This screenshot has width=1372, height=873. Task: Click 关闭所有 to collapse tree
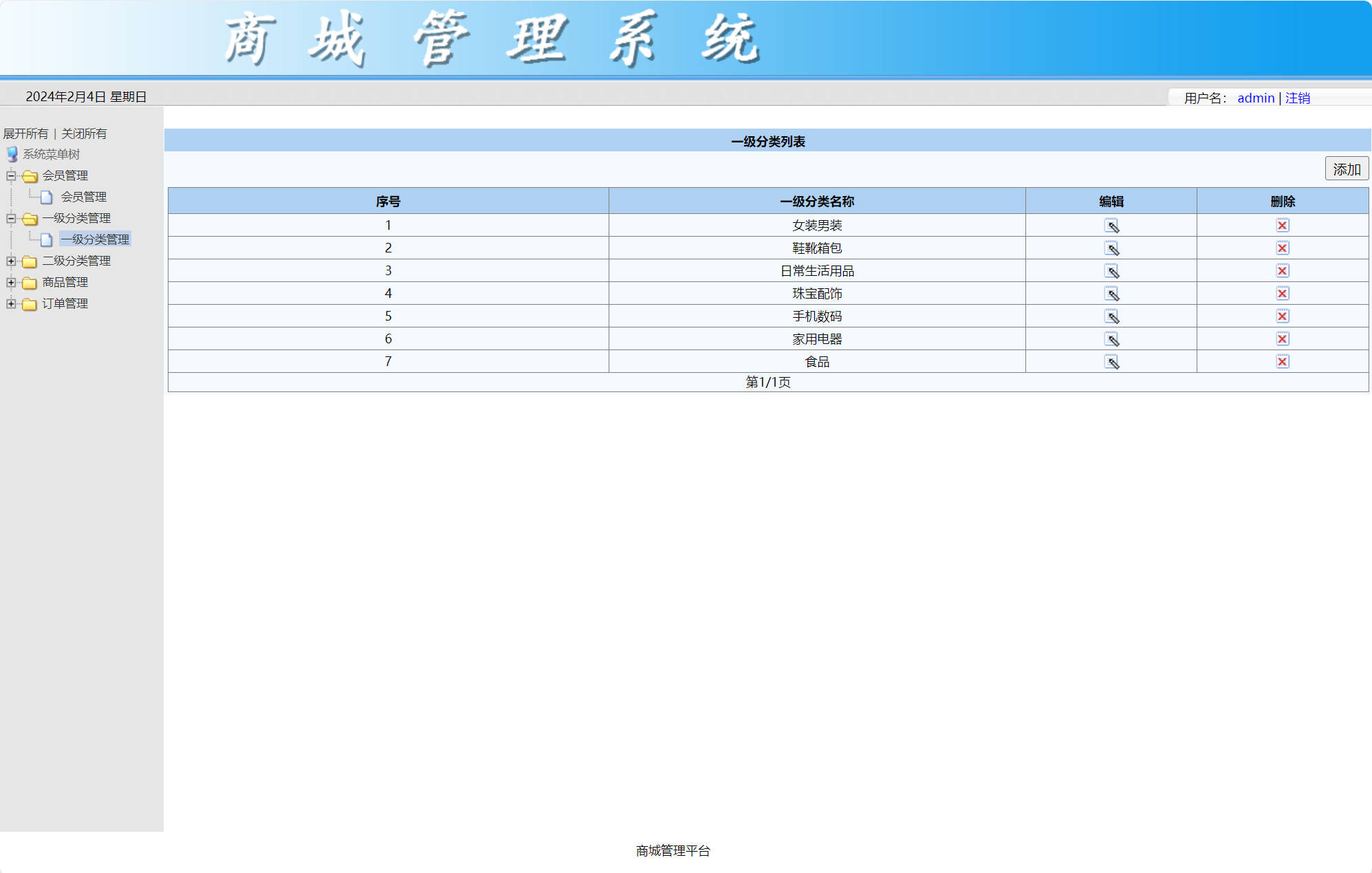(x=84, y=133)
